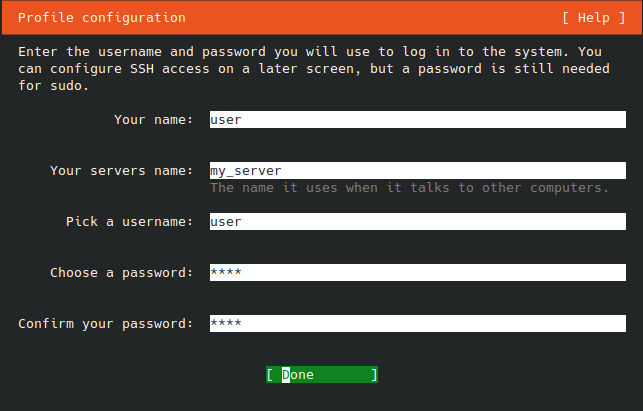
Task: Focus the Choose a password field
Action: click(x=417, y=272)
